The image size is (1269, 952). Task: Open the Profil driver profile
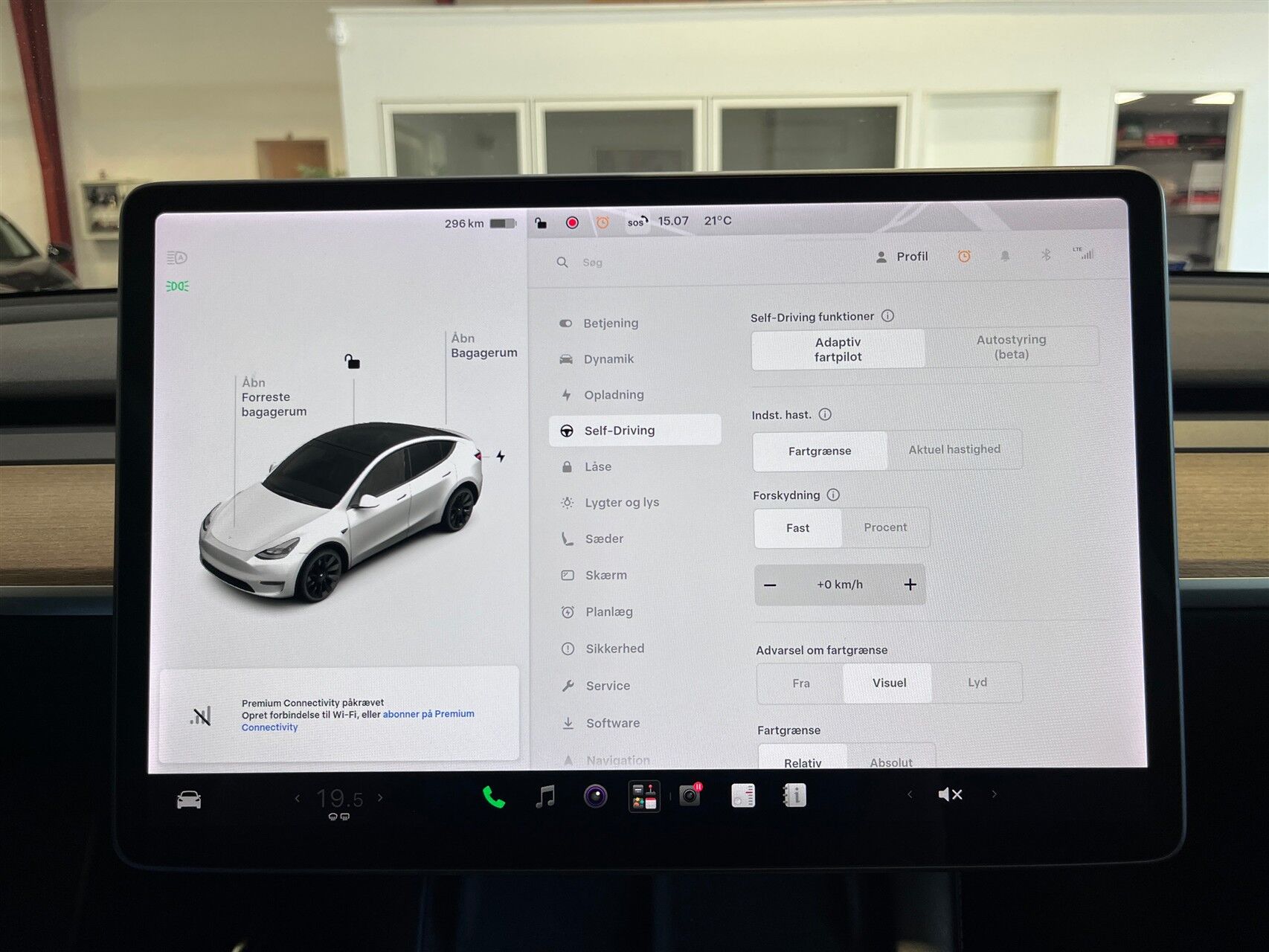[902, 257]
